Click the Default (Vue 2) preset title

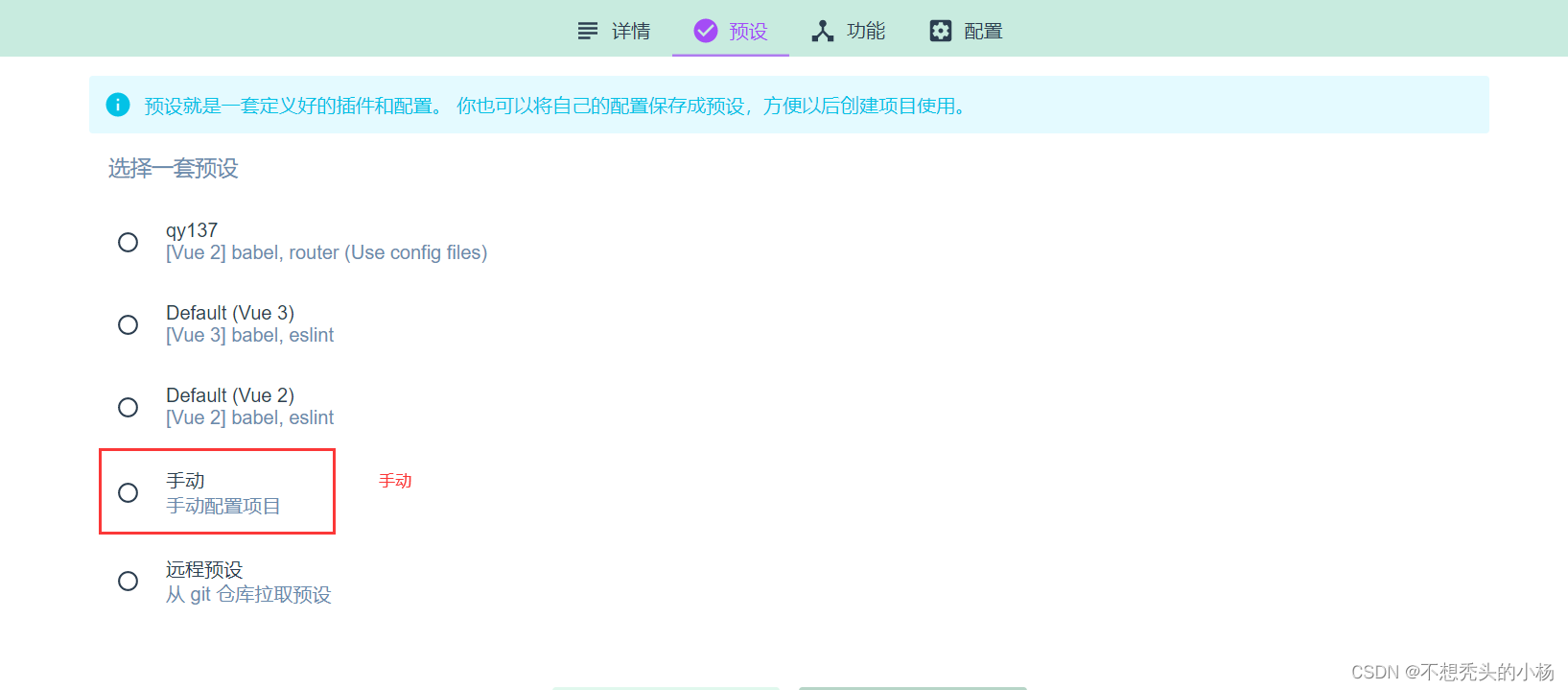[x=230, y=395]
